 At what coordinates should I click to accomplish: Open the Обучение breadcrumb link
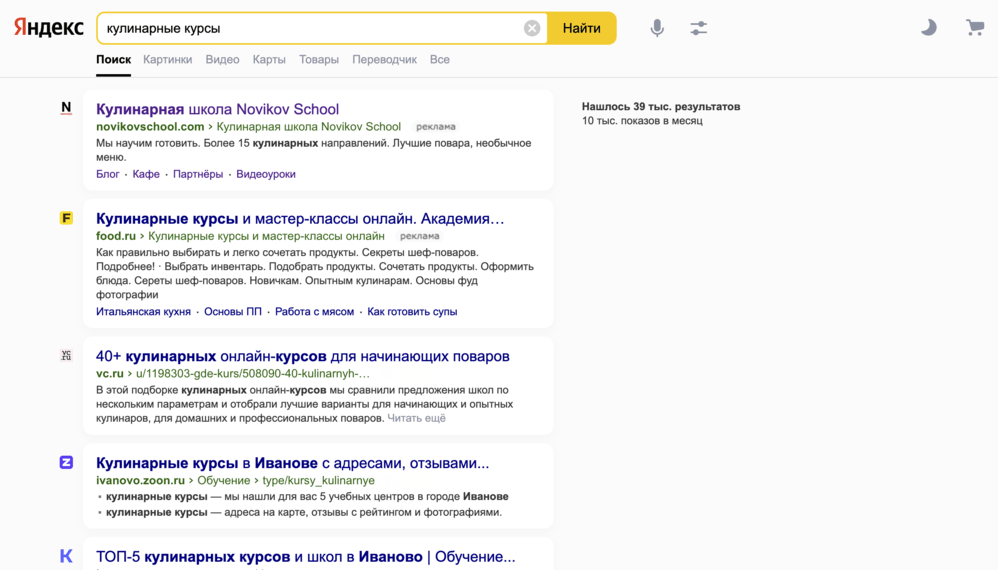[x=223, y=480]
